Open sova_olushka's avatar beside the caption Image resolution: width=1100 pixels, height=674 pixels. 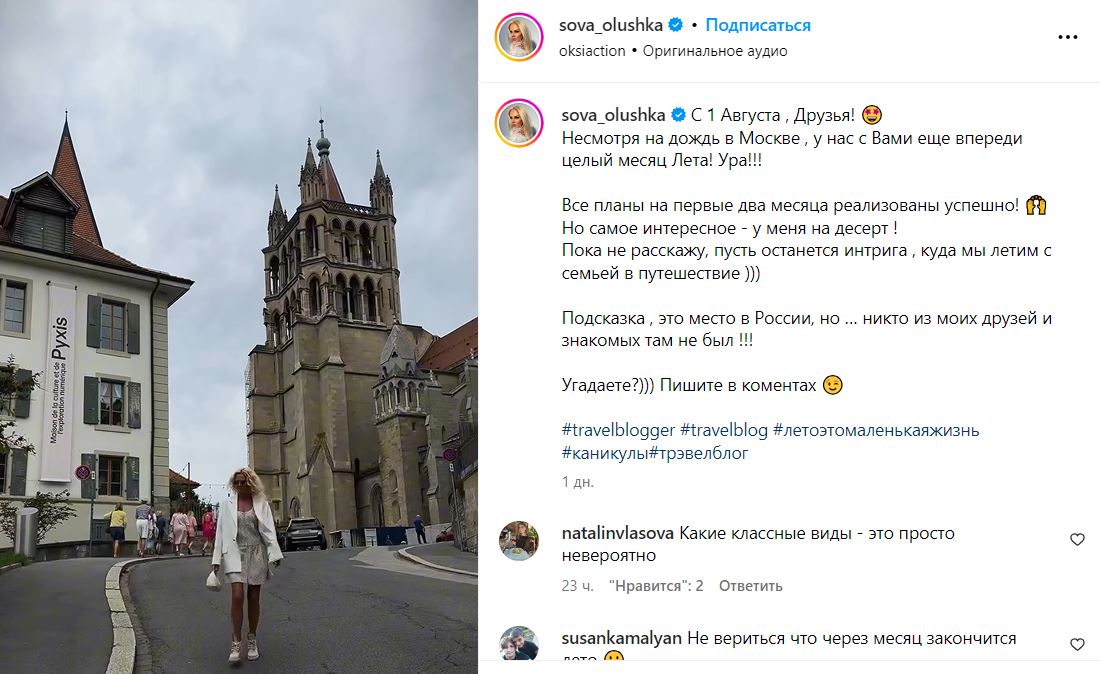click(519, 123)
